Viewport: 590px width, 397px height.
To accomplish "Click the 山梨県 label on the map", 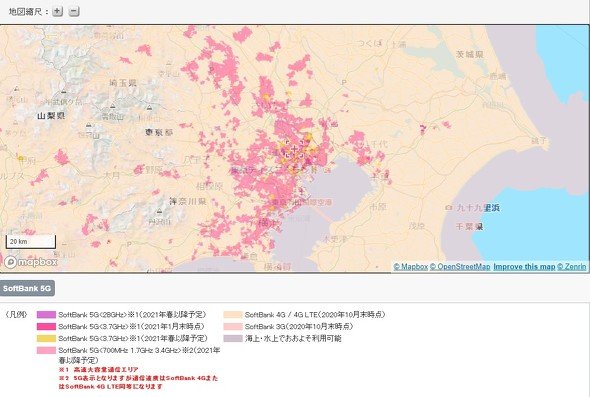I will [51, 116].
